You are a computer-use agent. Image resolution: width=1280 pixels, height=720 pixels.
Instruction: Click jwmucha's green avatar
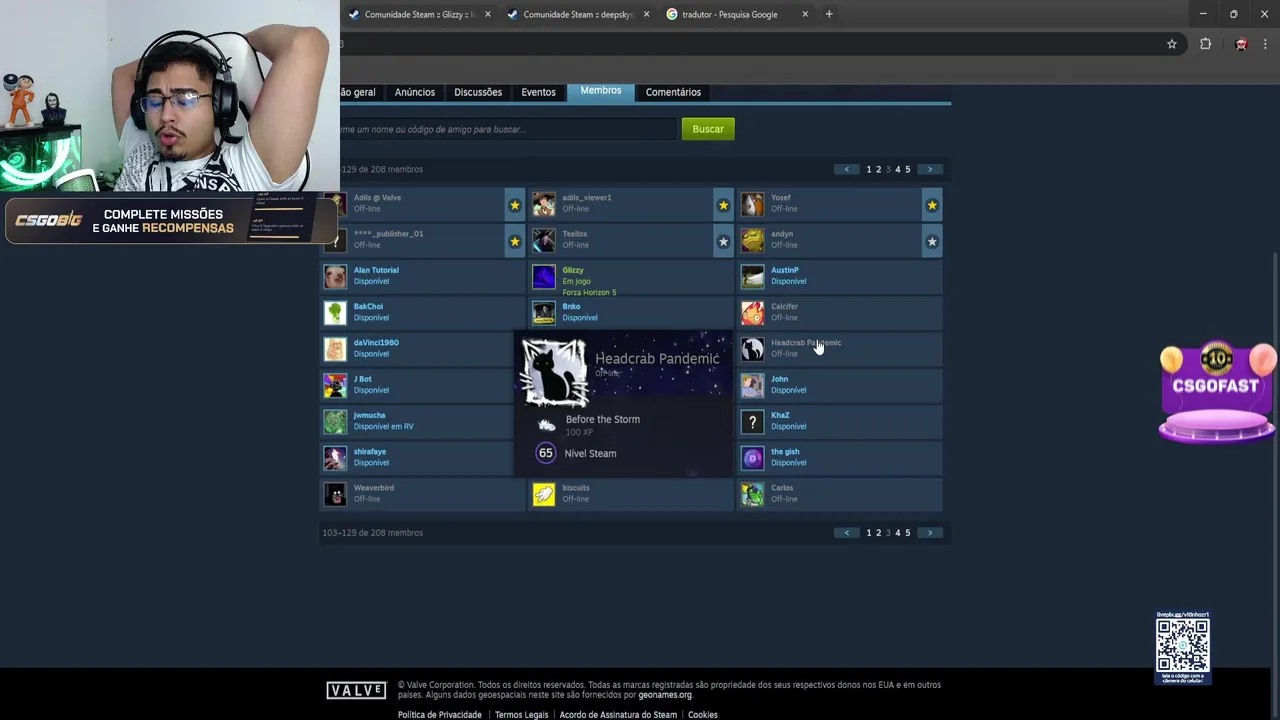(x=335, y=421)
